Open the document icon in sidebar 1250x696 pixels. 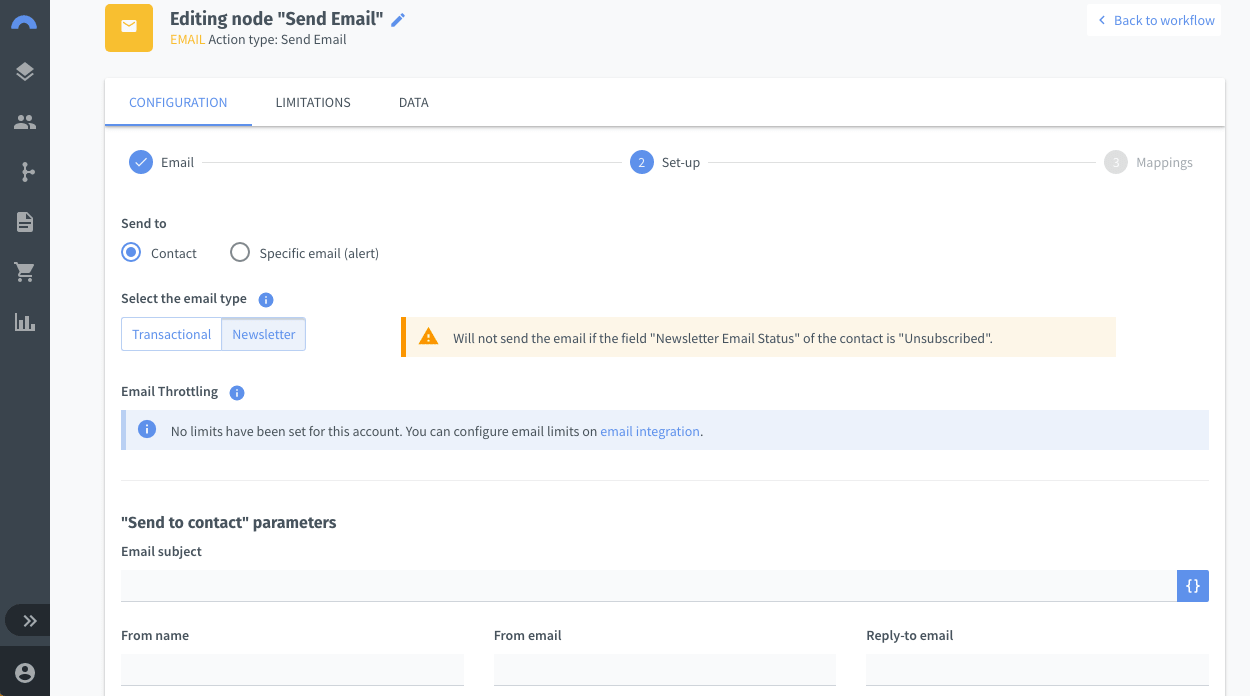pyautogui.click(x=25, y=222)
